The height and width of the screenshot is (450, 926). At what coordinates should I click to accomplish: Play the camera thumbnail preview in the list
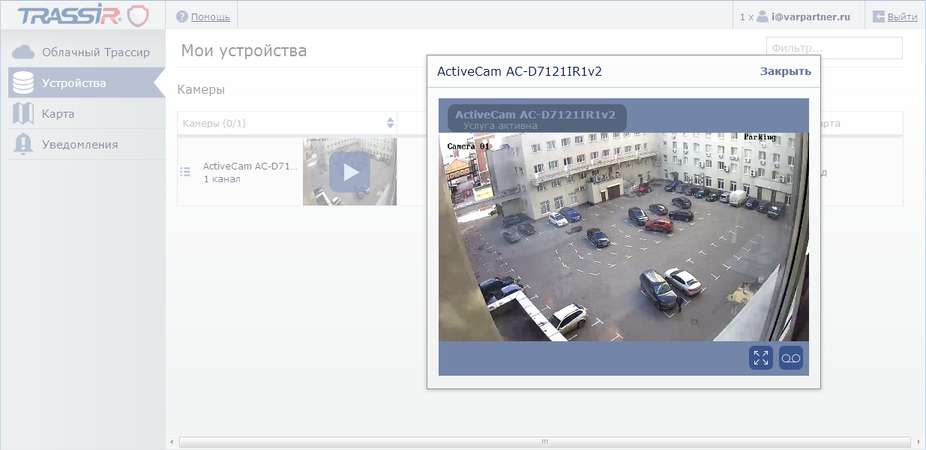tap(349, 172)
